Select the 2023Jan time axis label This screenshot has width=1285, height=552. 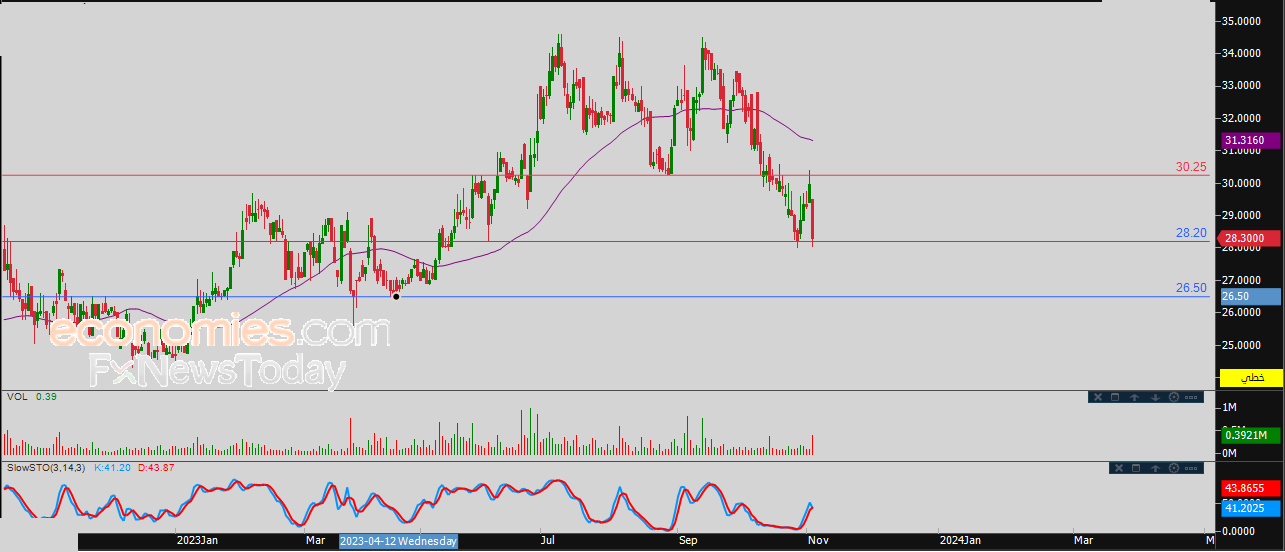[196, 540]
